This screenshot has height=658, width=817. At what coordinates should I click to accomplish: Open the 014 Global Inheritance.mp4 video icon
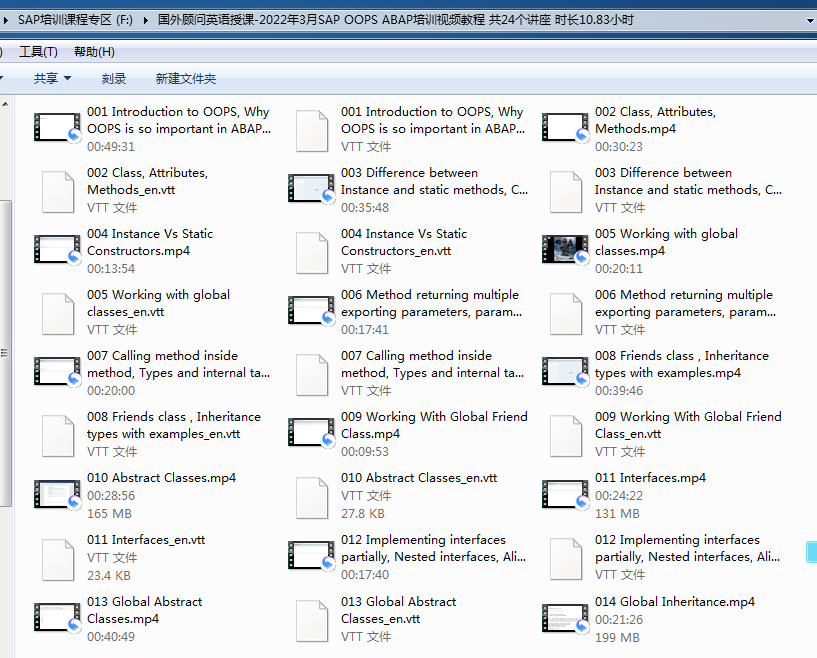tap(565, 618)
